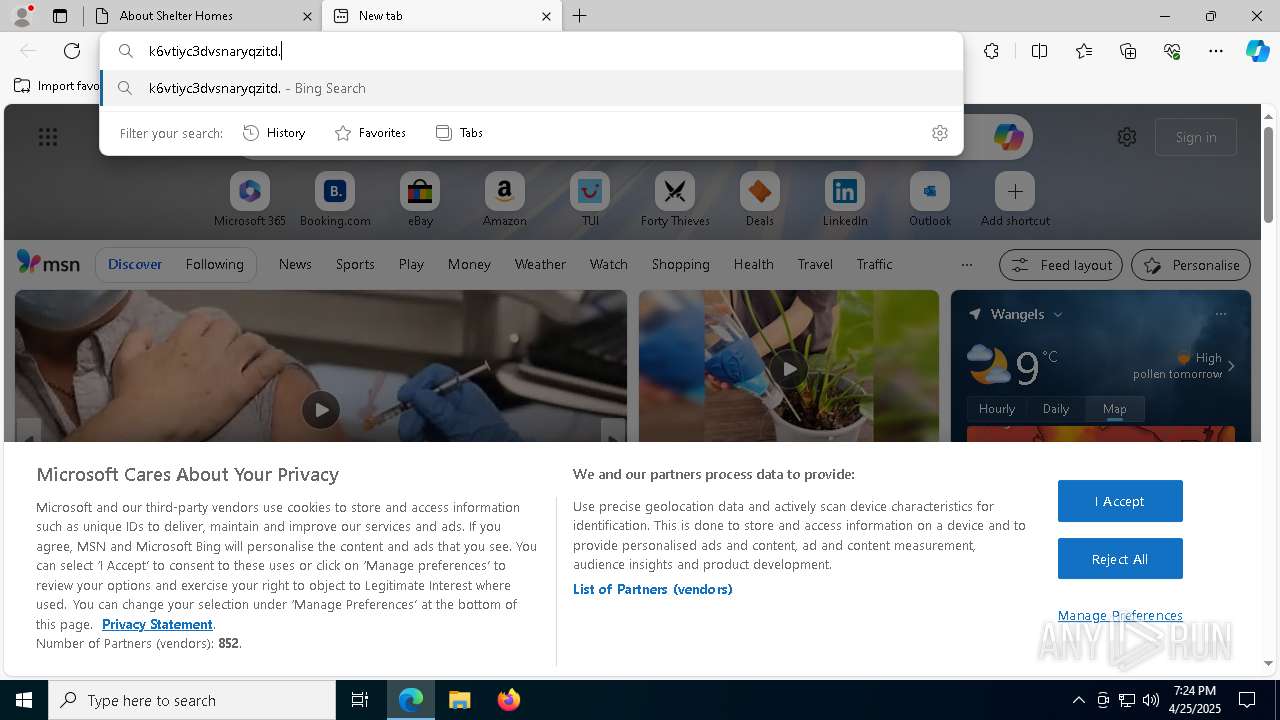
Task: Open the Microsoft 365 shortcut
Action: click(250, 199)
